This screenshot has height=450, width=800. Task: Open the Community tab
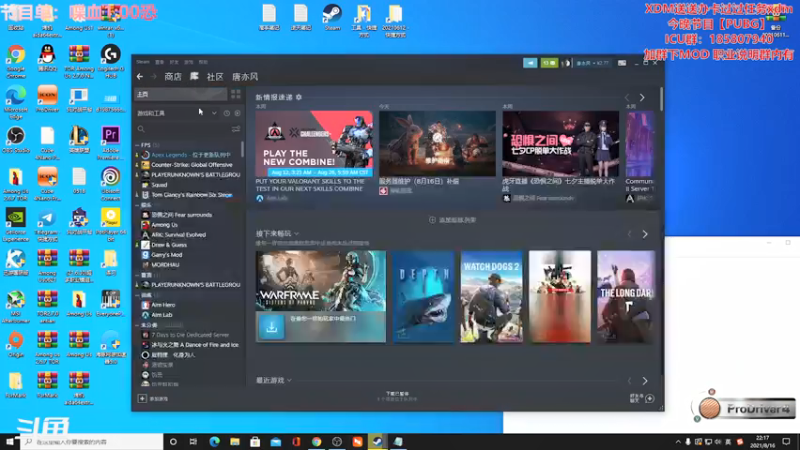click(x=215, y=77)
